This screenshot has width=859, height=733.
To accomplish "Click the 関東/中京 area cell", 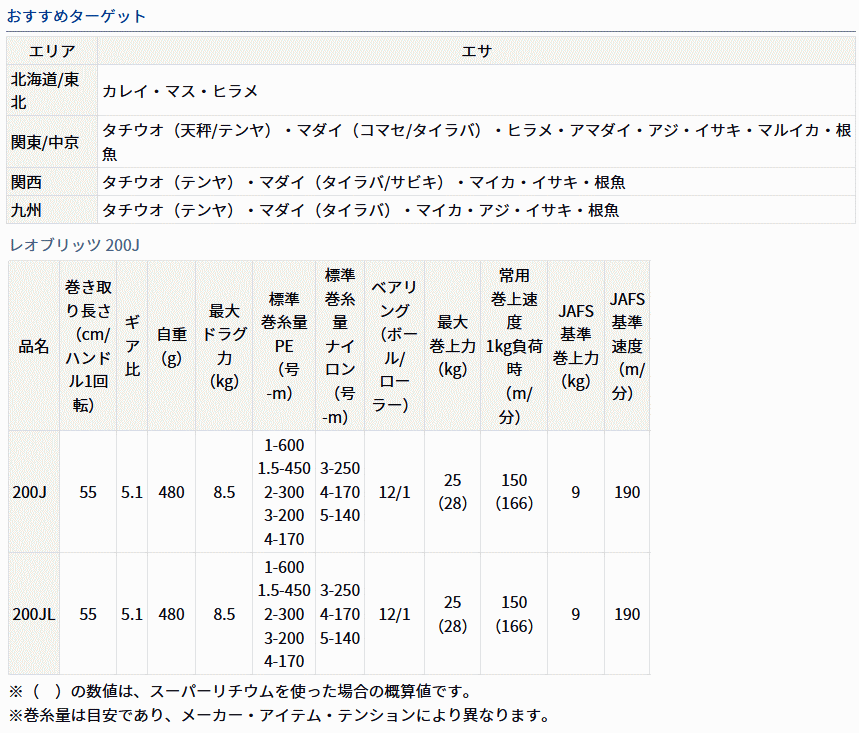I will coord(52,142).
